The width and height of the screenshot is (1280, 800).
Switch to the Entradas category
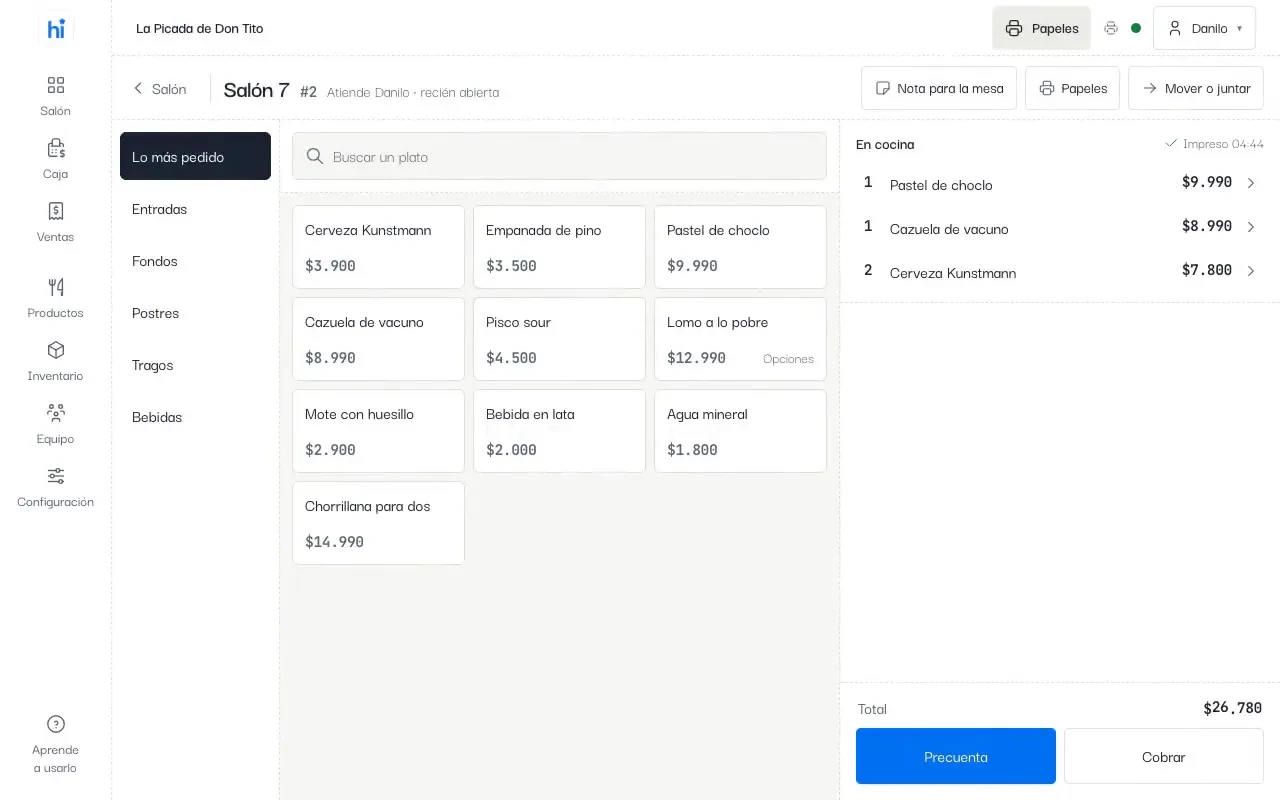point(195,209)
